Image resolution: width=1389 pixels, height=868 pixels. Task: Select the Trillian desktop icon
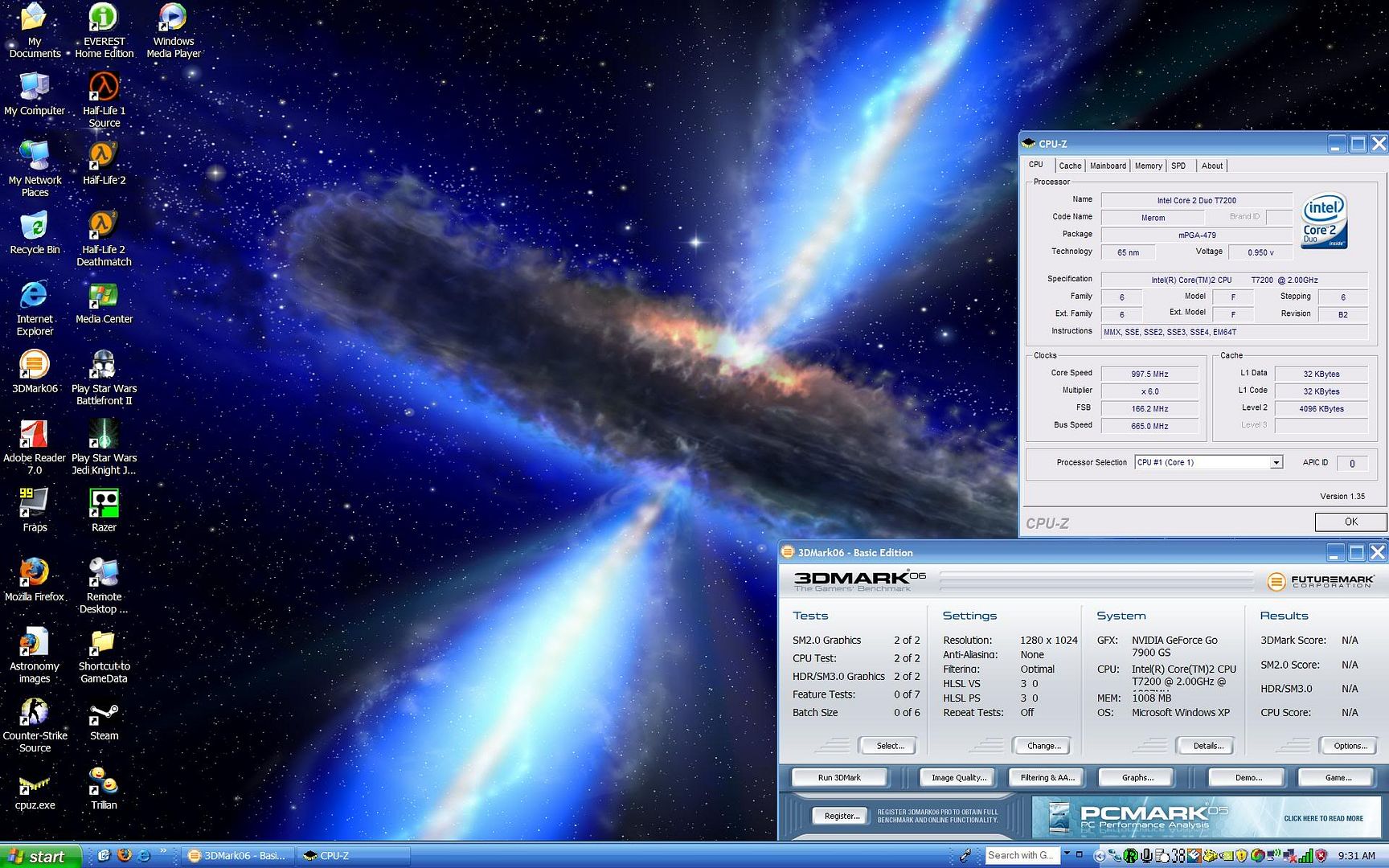coord(104,788)
